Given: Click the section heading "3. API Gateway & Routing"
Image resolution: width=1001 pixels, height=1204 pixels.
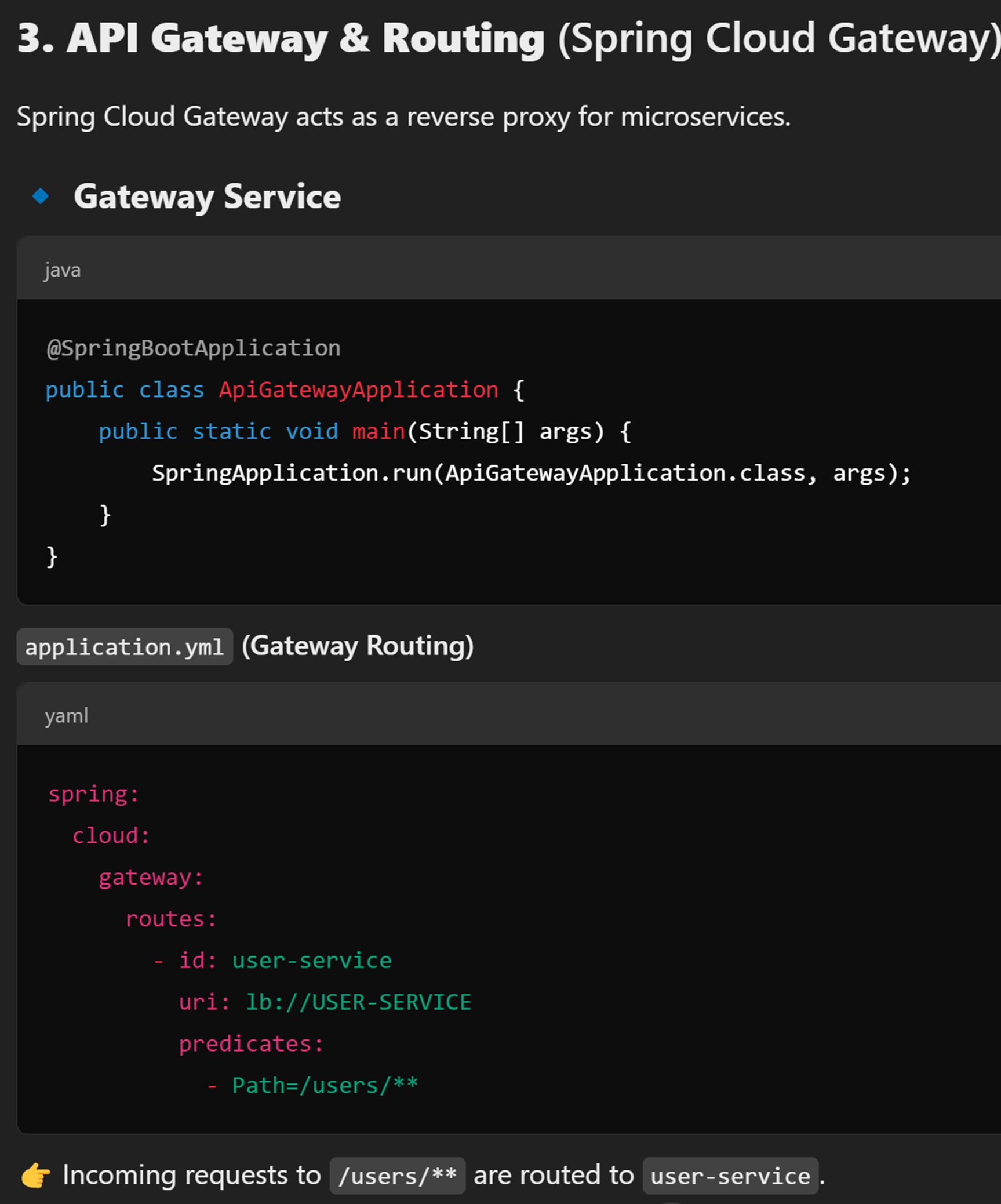Looking at the screenshot, I should [281, 39].
